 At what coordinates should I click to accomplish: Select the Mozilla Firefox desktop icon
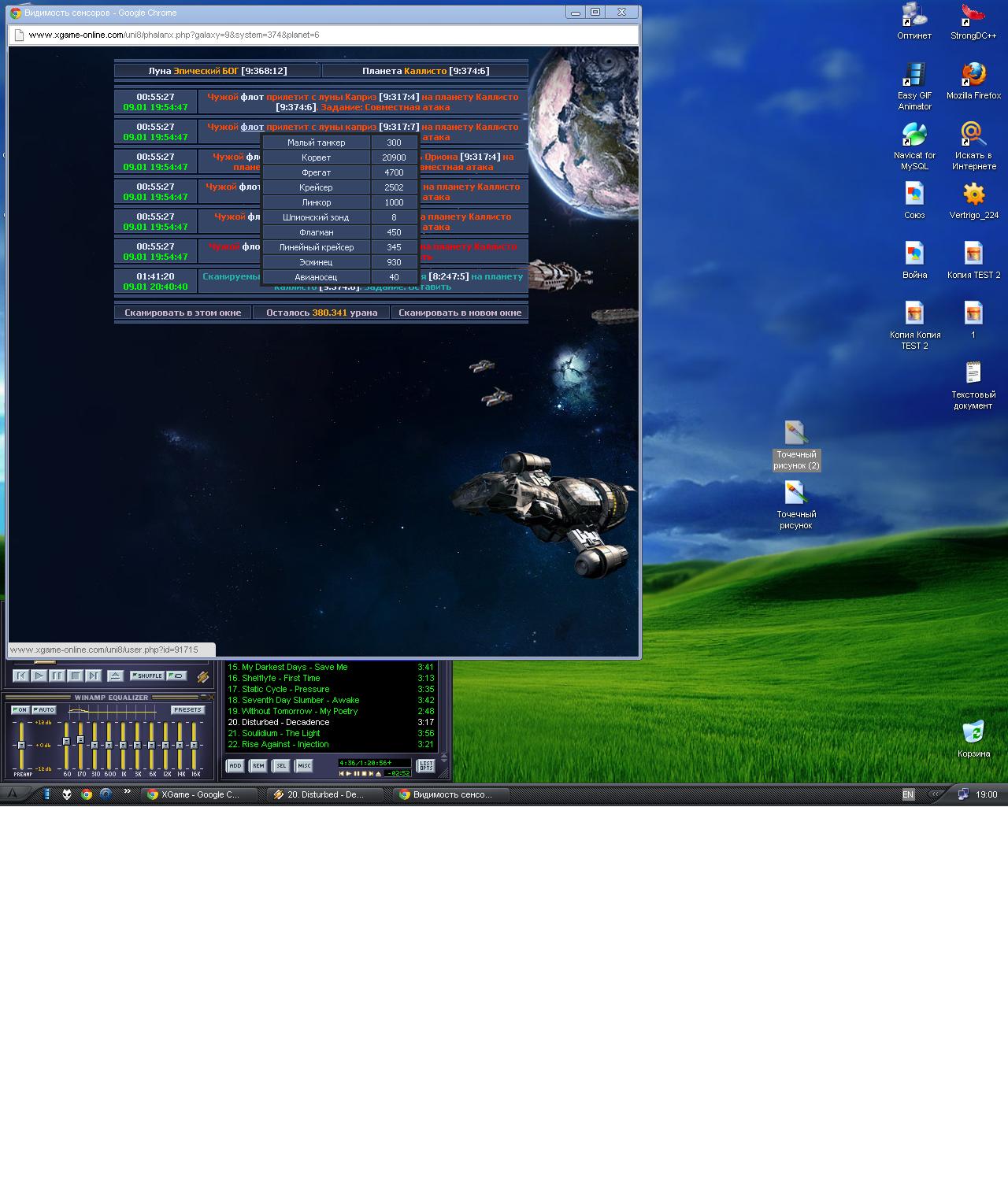(x=973, y=81)
